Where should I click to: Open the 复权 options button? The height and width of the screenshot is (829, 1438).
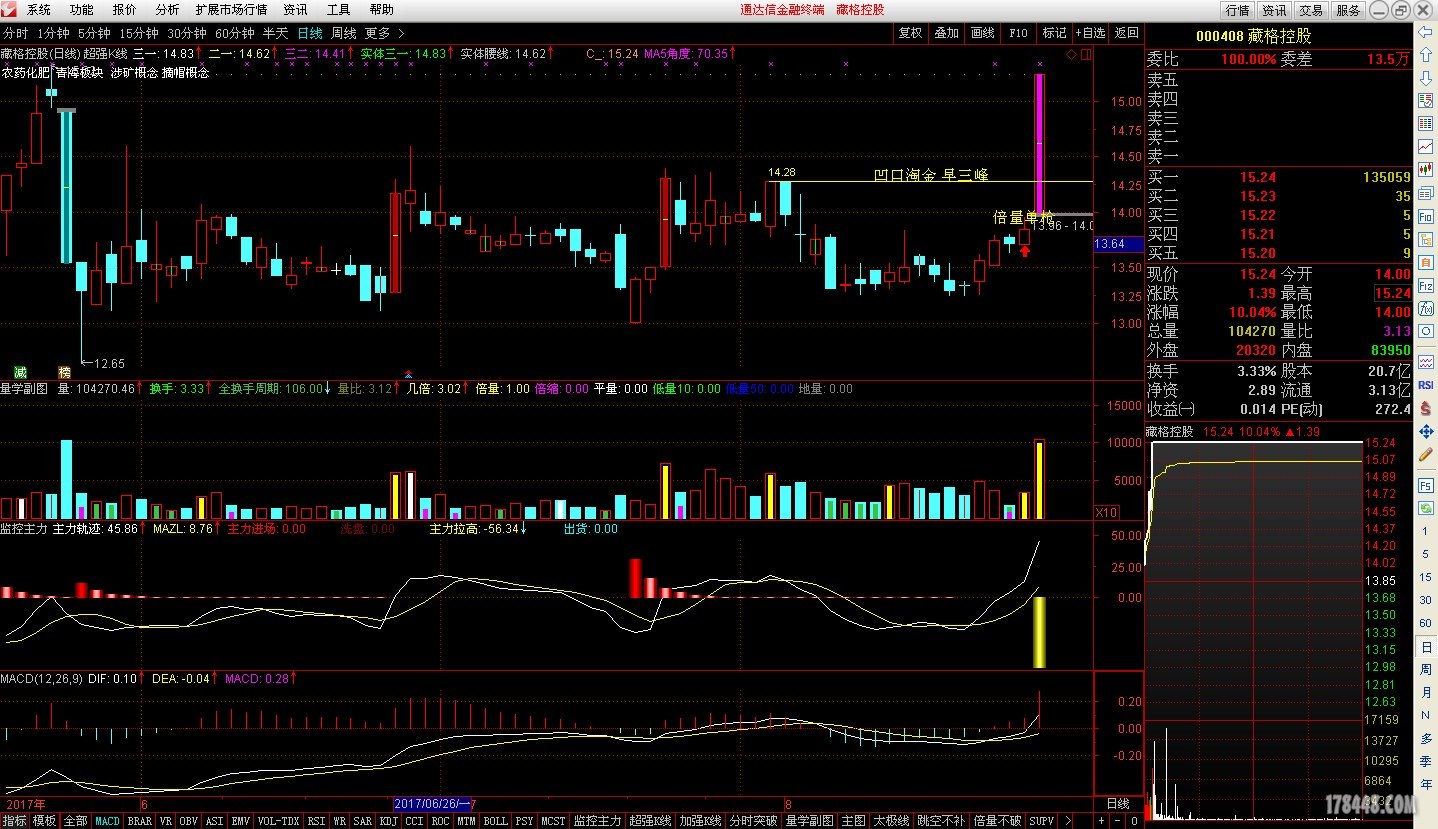point(910,33)
